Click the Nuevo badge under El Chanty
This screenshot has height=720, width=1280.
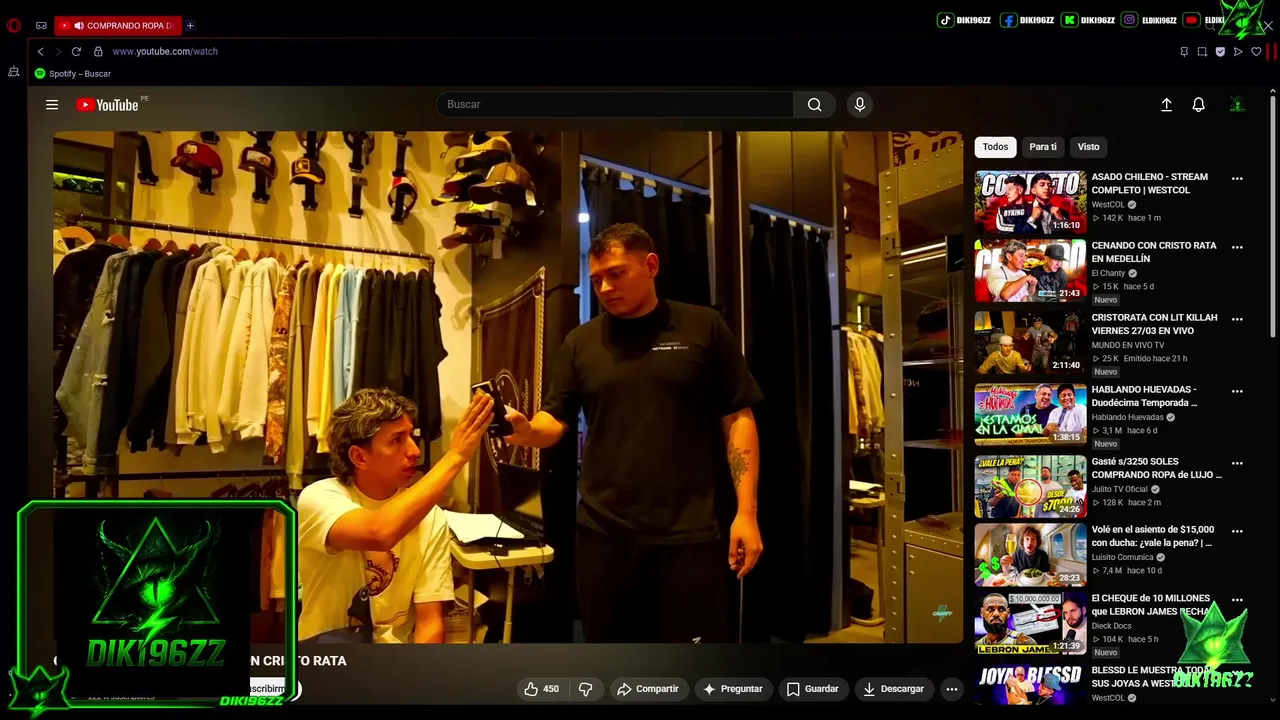click(x=1105, y=300)
